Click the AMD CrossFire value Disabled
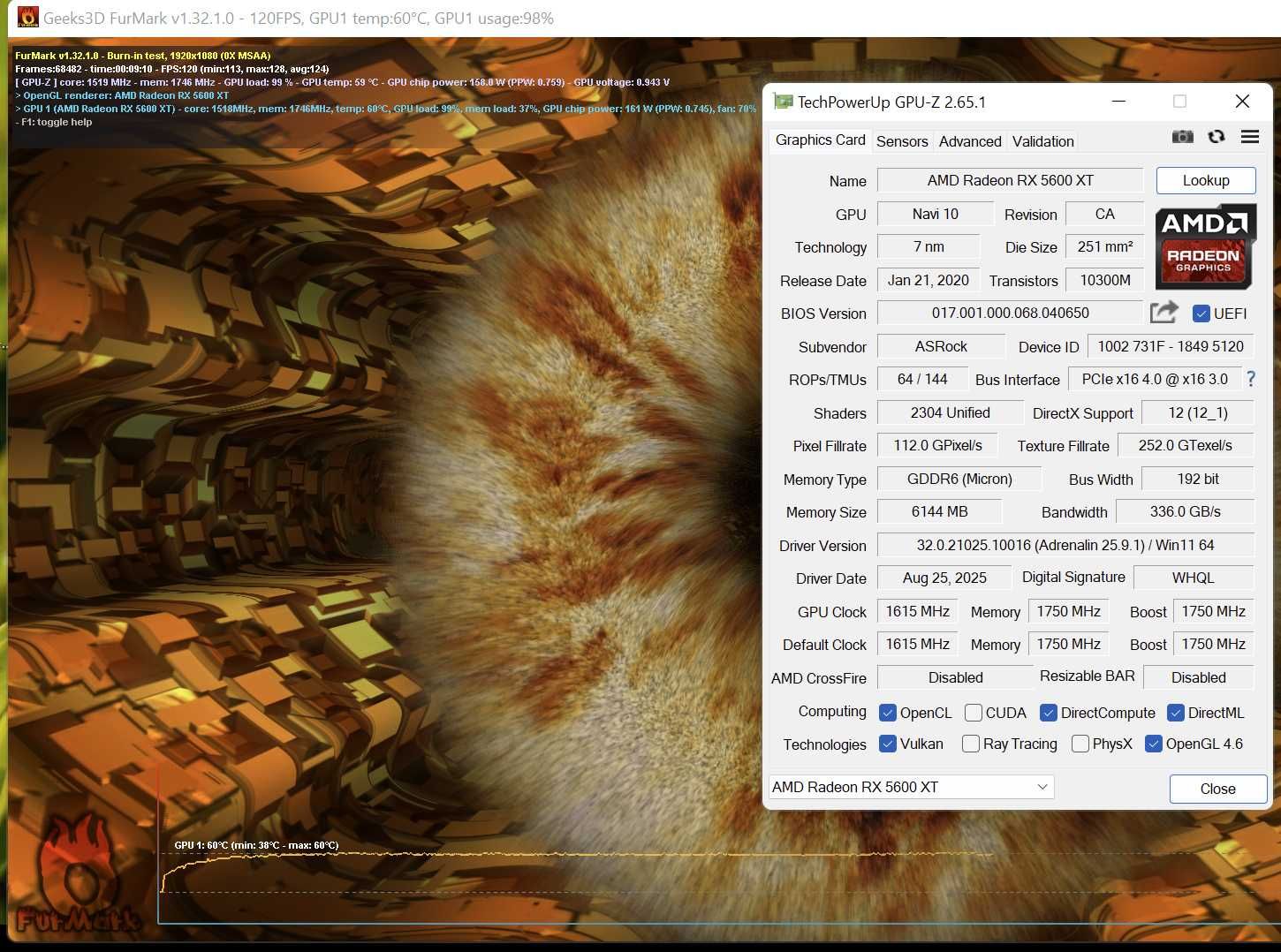The width and height of the screenshot is (1281, 952). pyautogui.click(x=955, y=677)
